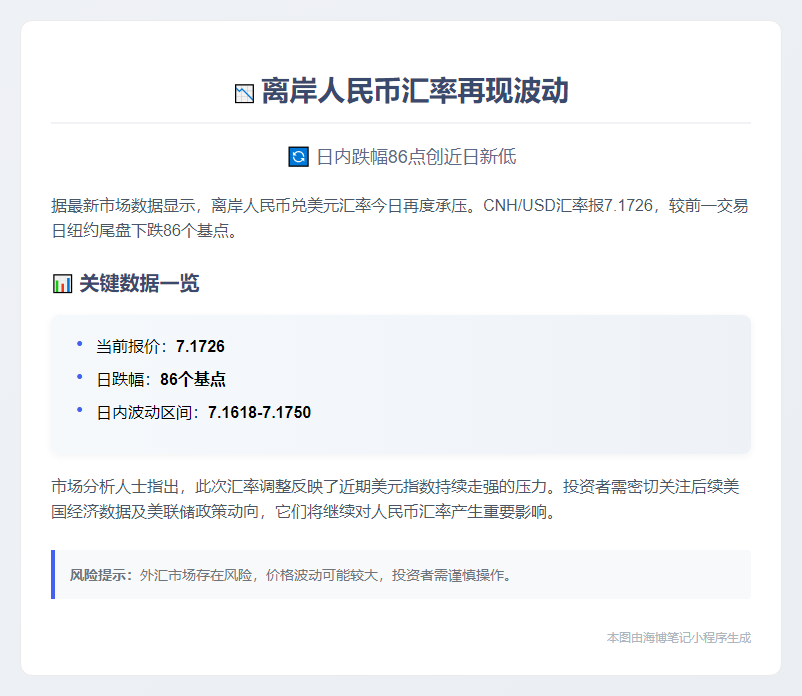Click the title 离岸人民币汇率再现波动
Viewport: 802px width, 696px height.
(x=415, y=91)
